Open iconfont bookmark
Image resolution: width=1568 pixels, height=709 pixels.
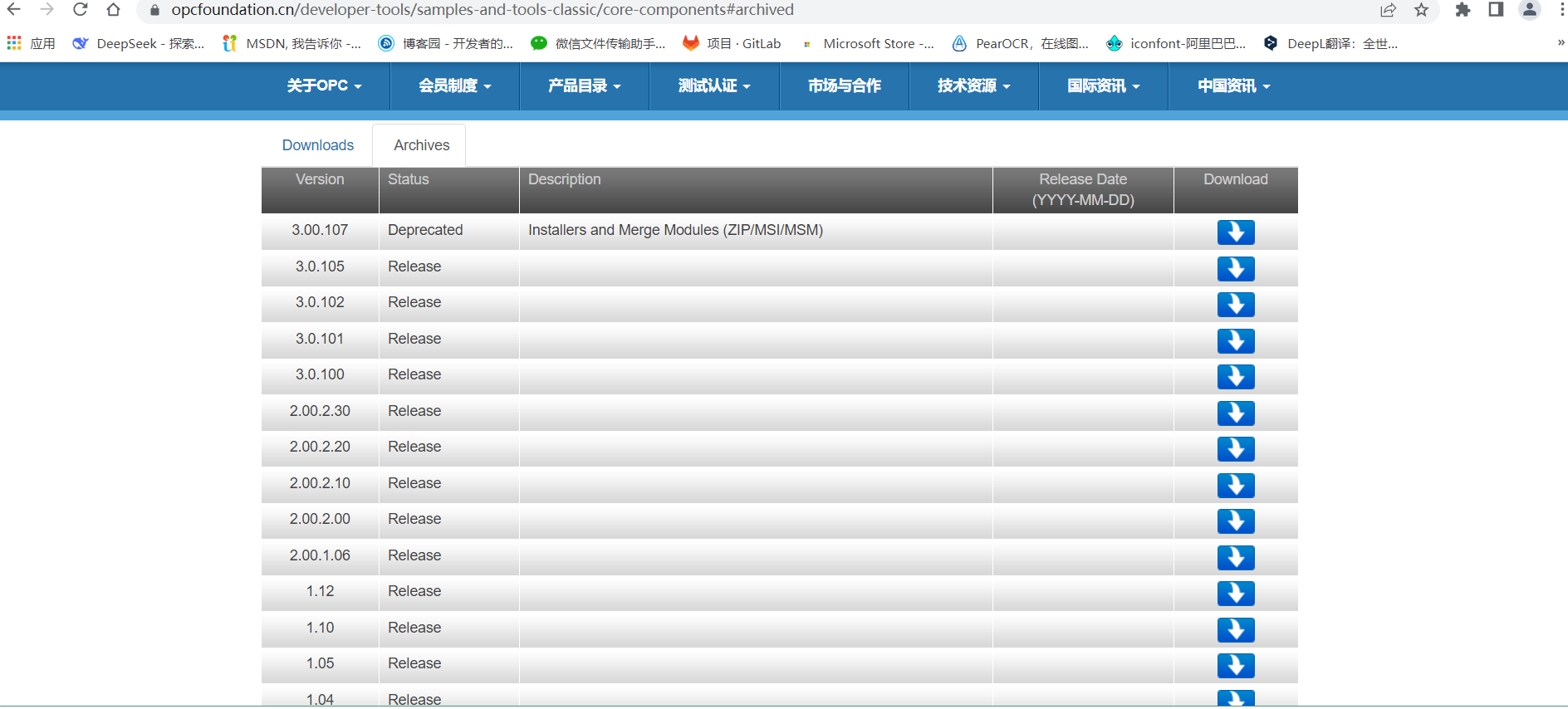(x=1176, y=43)
